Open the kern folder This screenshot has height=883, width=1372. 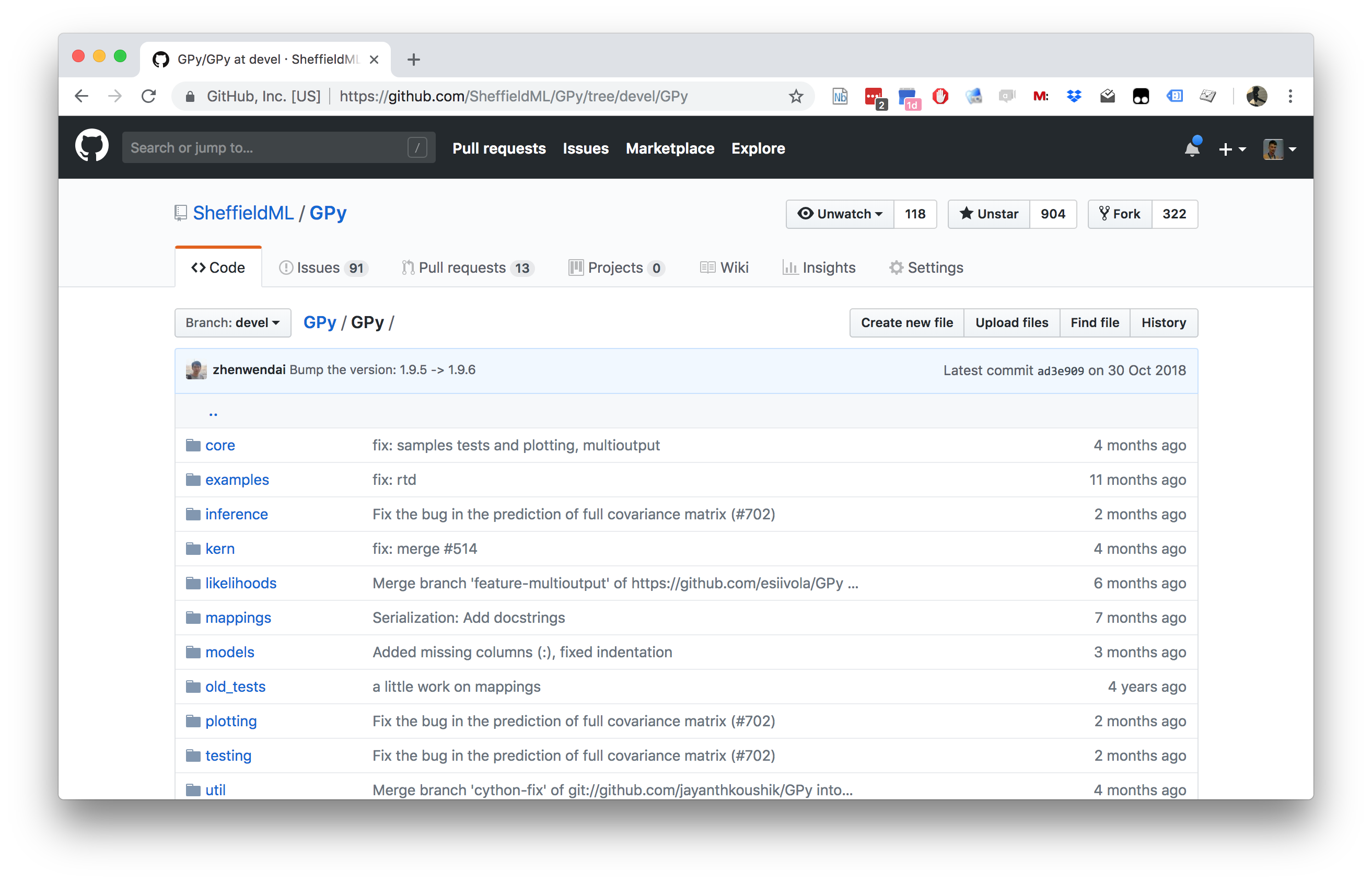pos(219,549)
